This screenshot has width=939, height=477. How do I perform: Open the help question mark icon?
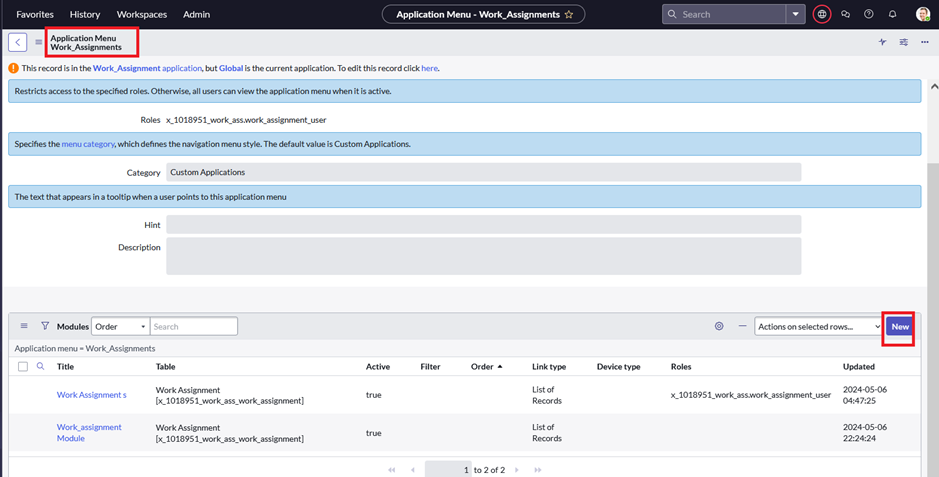[x=869, y=14]
